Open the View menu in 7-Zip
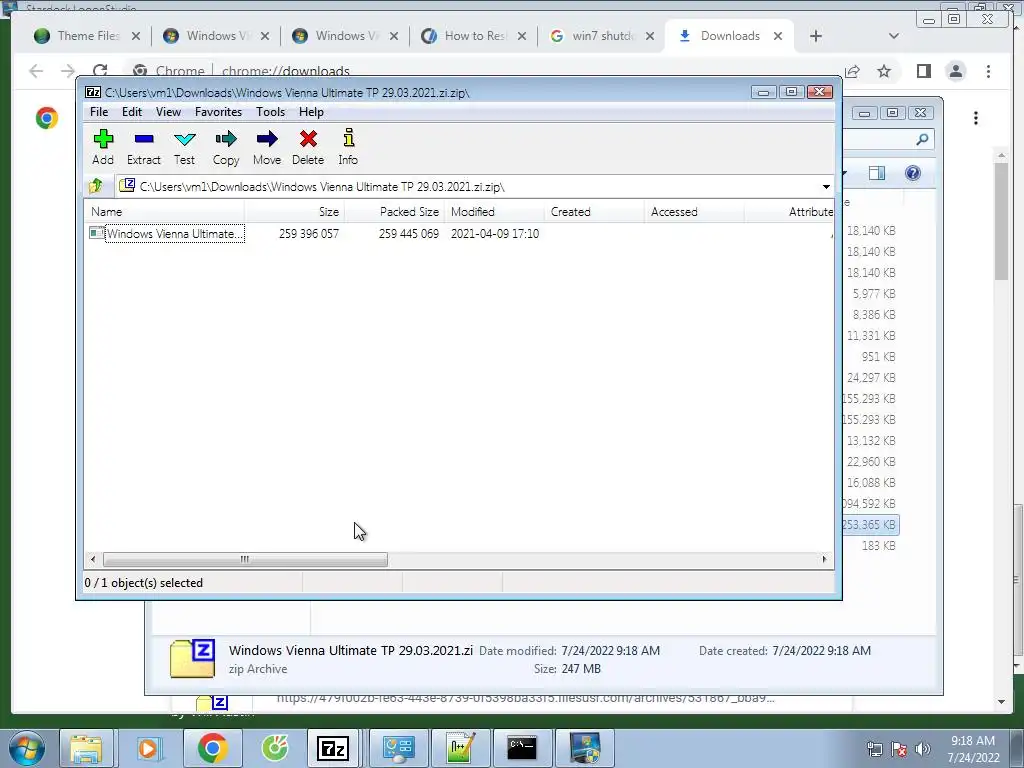1024x768 pixels. 168,112
